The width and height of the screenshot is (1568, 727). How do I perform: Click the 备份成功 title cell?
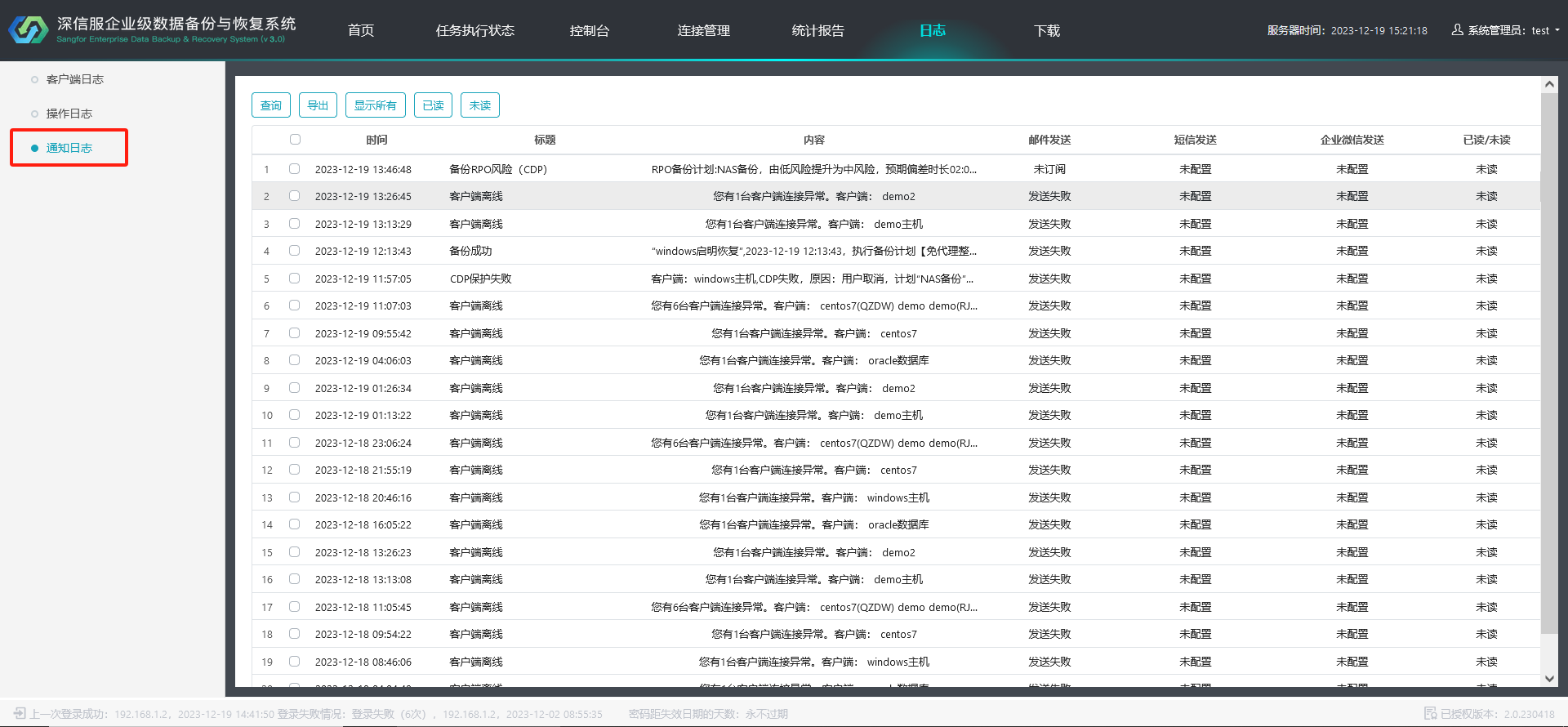click(x=471, y=251)
